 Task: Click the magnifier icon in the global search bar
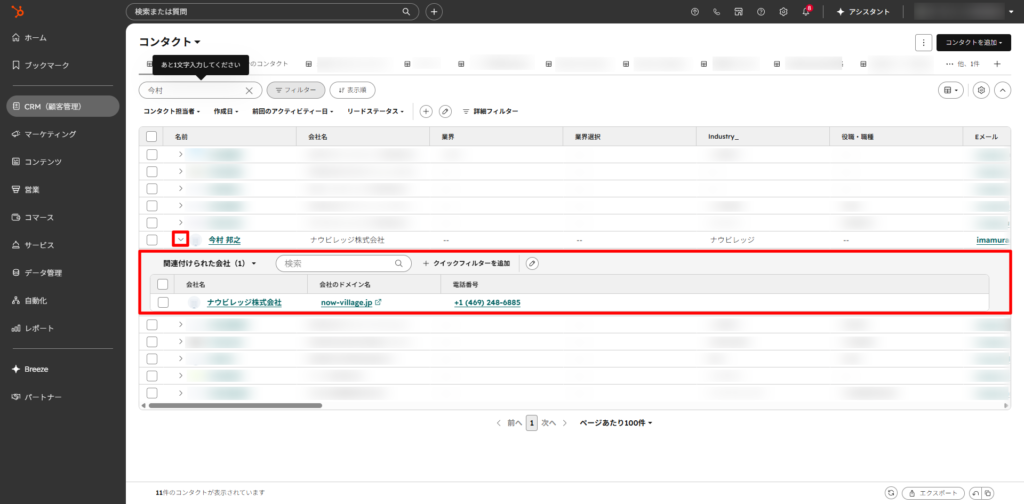pos(406,12)
